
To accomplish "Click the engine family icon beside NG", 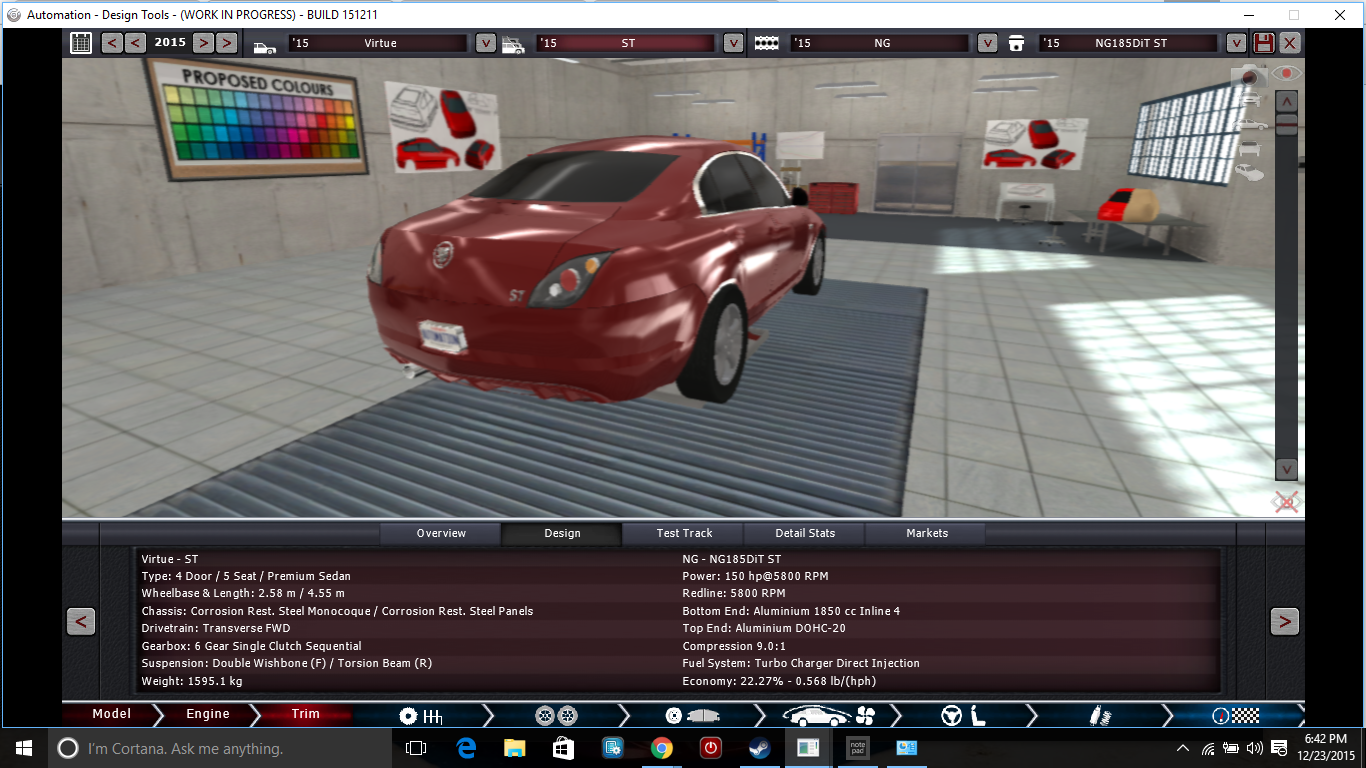I will pos(767,44).
